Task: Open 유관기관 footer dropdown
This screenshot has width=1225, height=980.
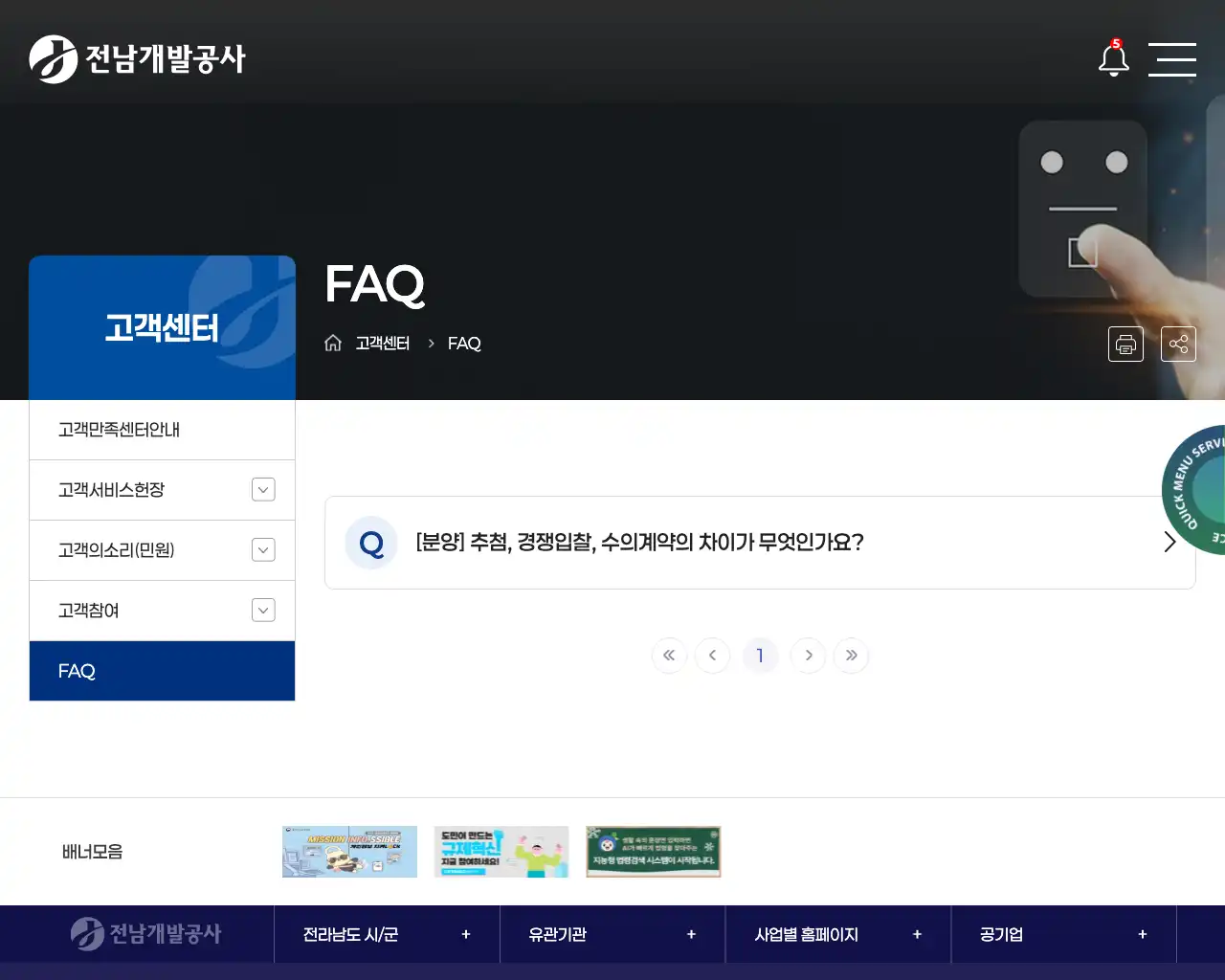Action: [612, 934]
